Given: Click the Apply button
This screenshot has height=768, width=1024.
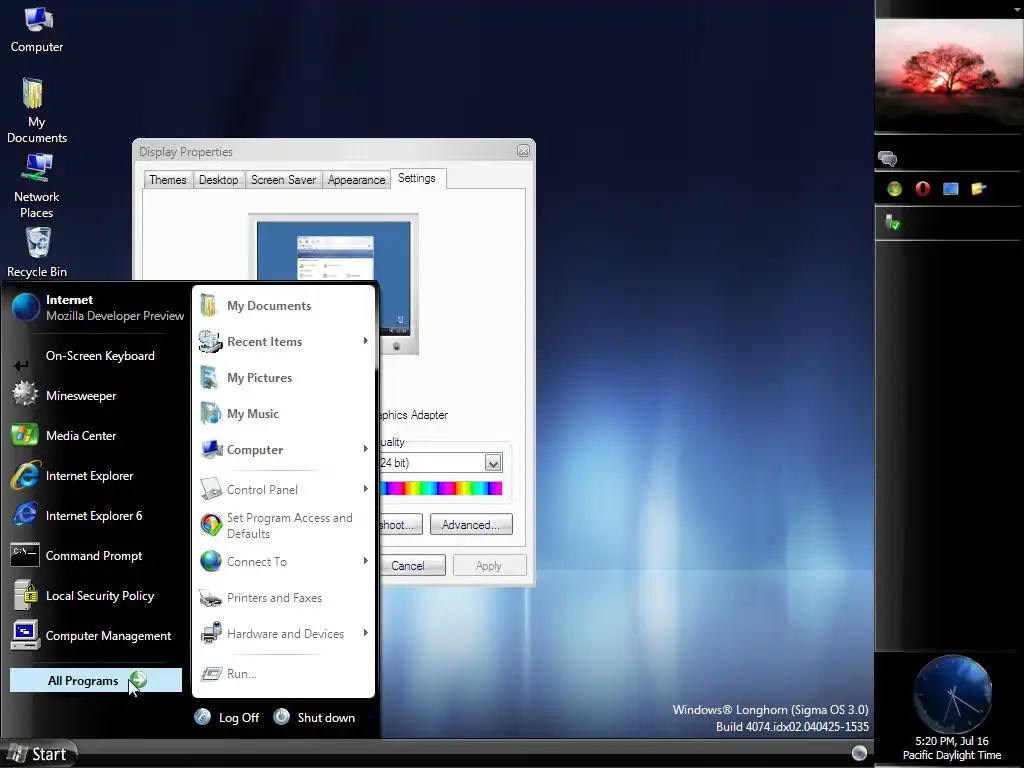Looking at the screenshot, I should (x=489, y=566).
